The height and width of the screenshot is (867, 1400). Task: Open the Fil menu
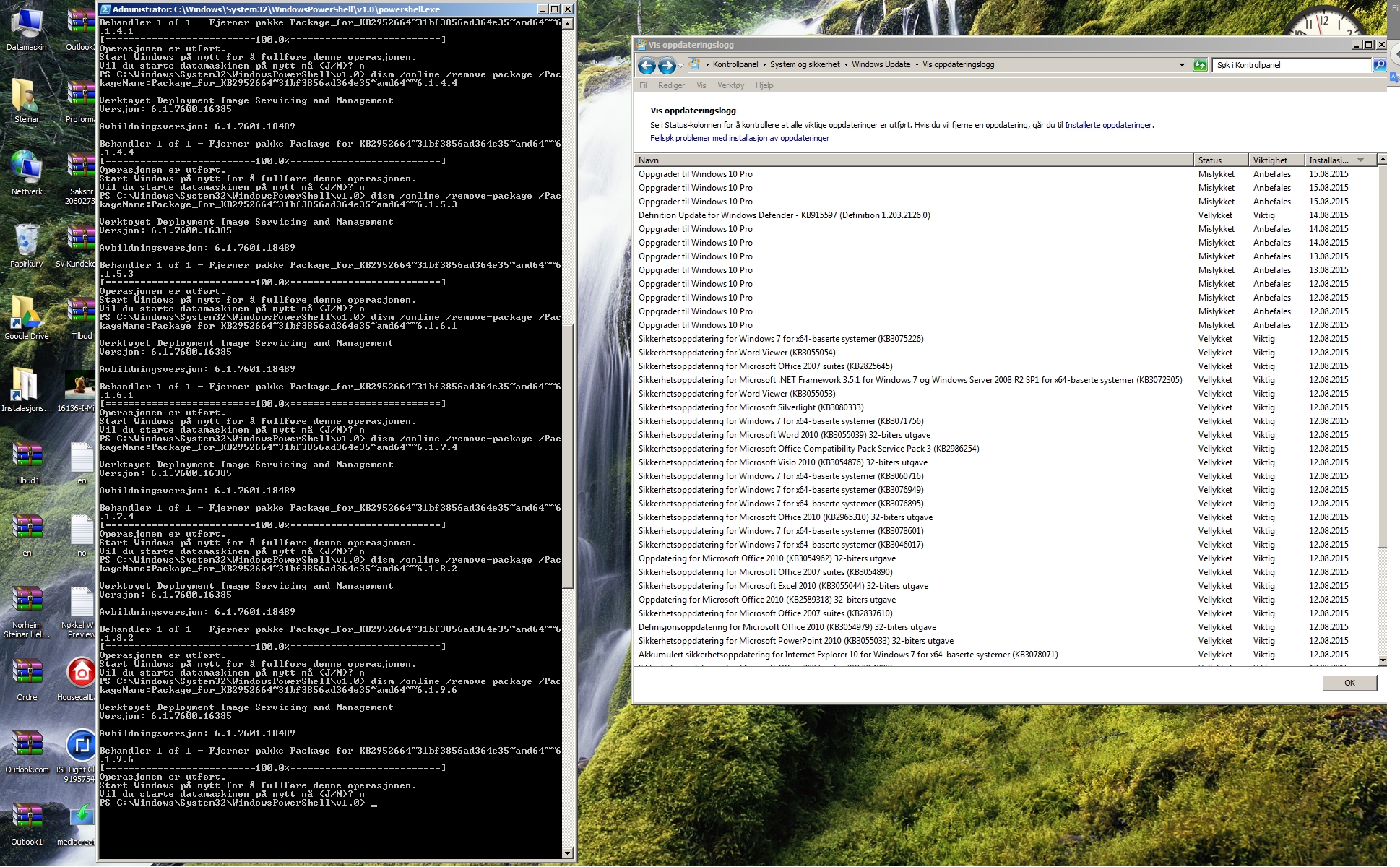pyautogui.click(x=643, y=85)
